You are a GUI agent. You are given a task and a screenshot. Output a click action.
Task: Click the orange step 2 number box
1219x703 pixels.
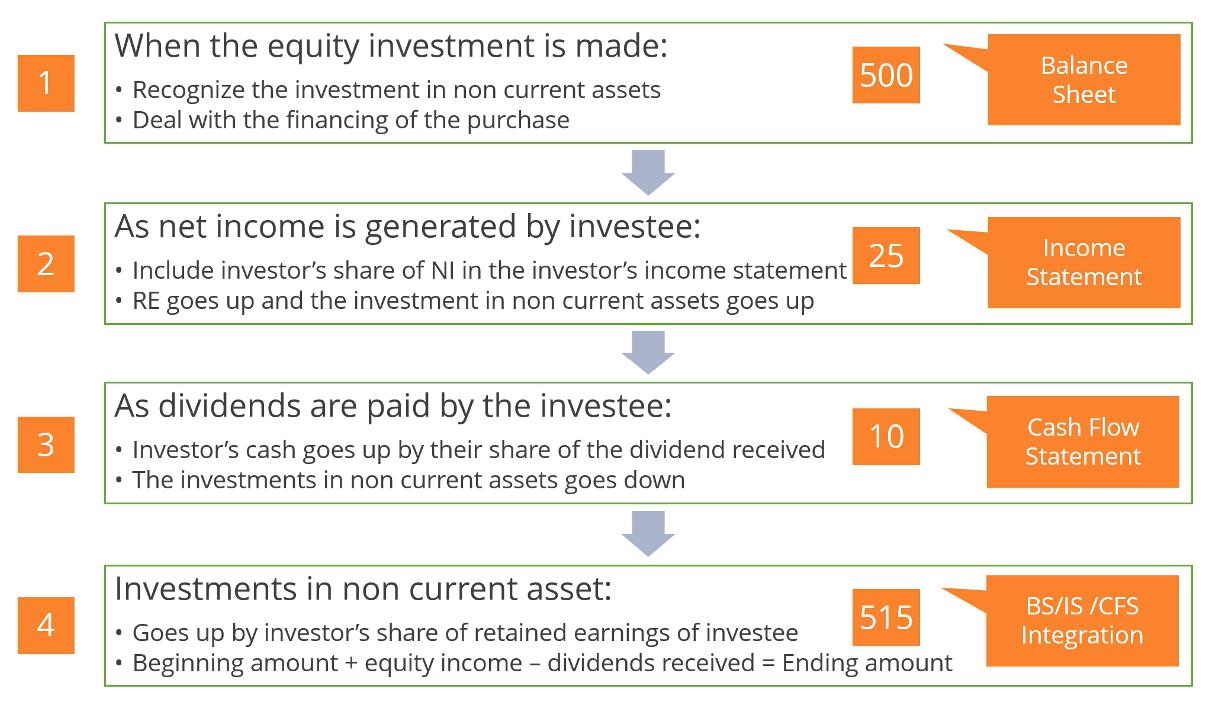coord(46,264)
